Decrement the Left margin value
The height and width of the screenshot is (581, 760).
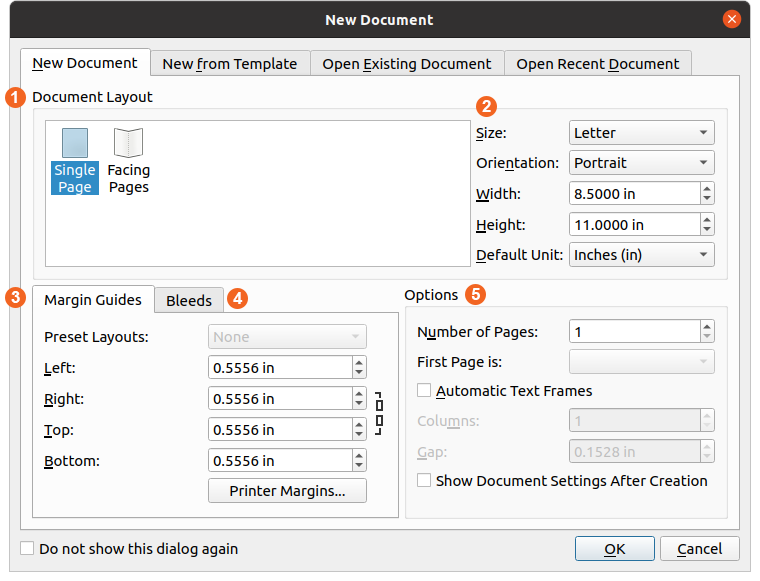tap(359, 373)
